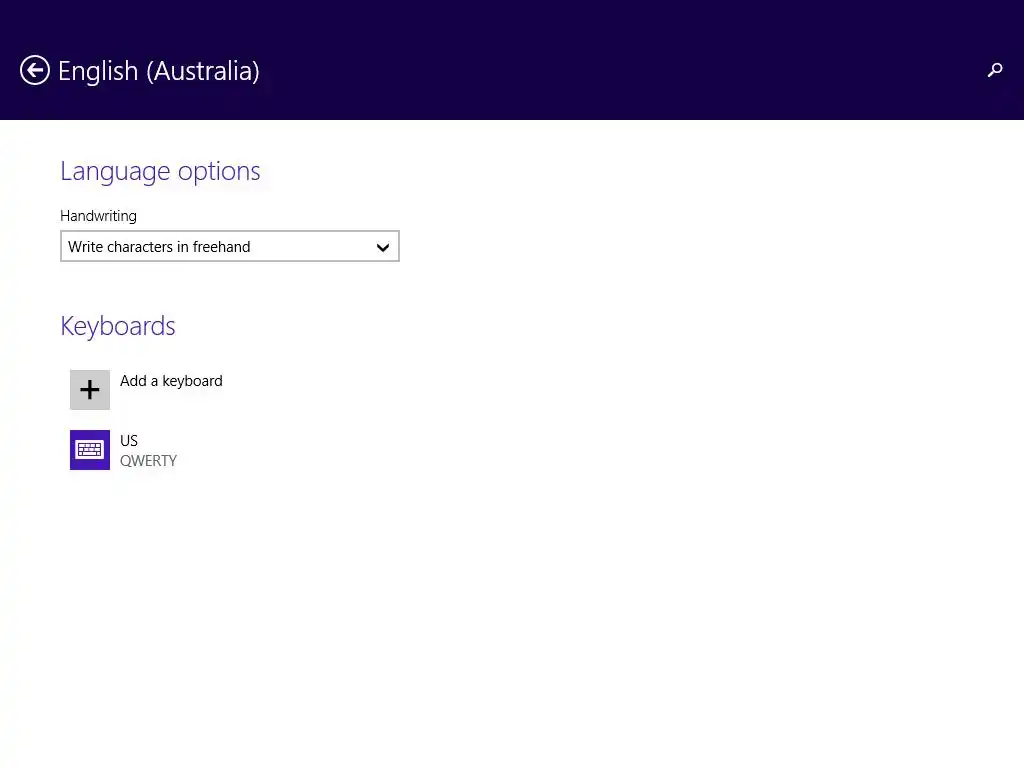Open search with the magnifier icon

(x=995, y=70)
